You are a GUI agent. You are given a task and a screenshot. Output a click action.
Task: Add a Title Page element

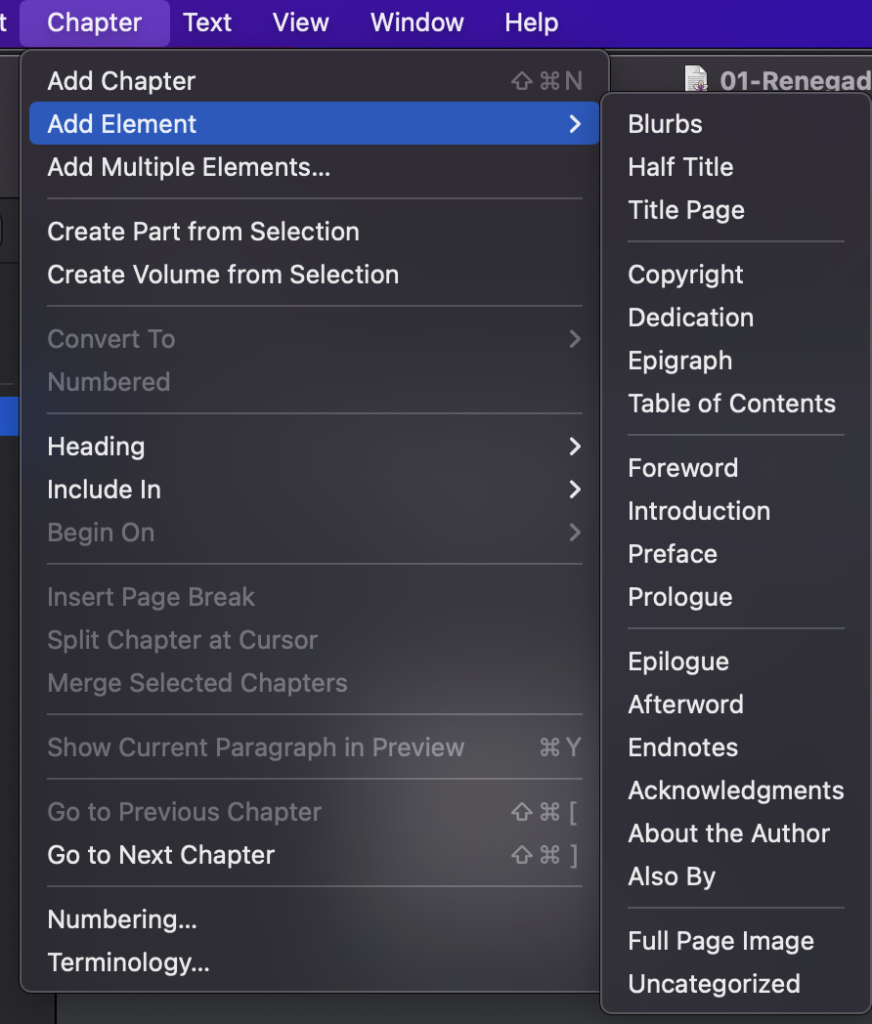click(686, 210)
